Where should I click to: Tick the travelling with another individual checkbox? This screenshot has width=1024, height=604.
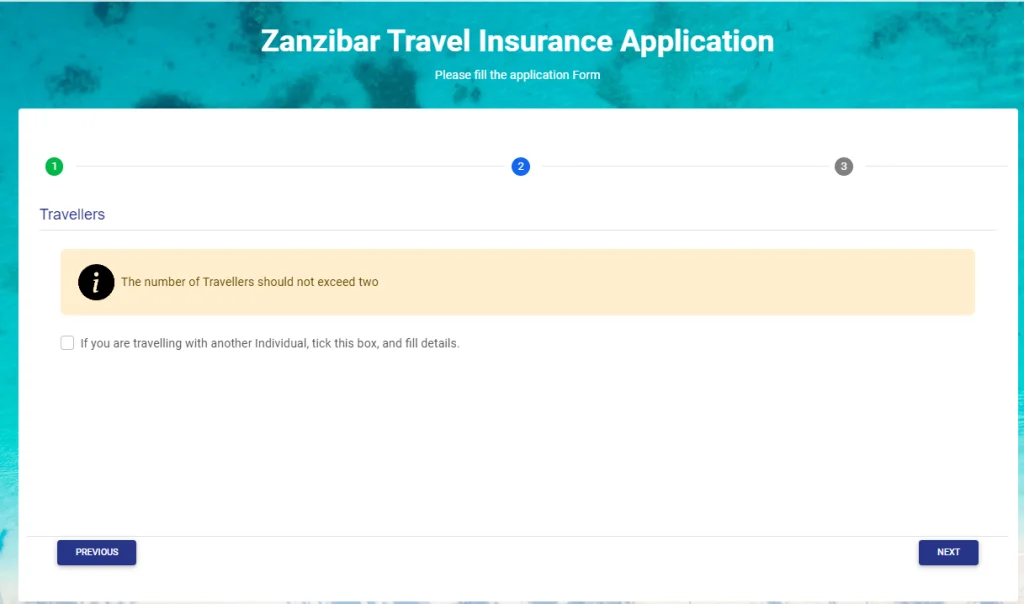67,343
